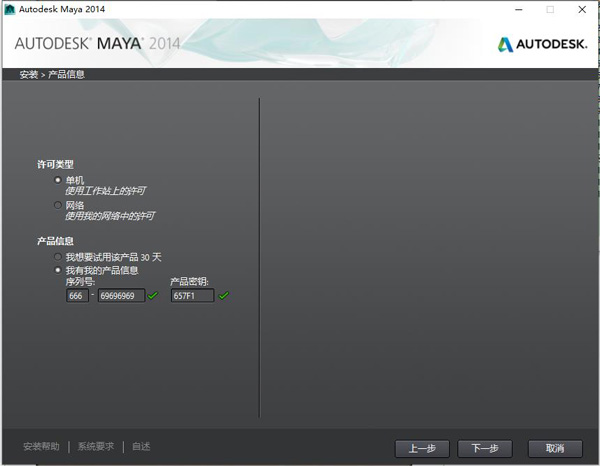Cancel installation with the 取消 button
Image resolution: width=600 pixels, height=466 pixels.
[555, 448]
